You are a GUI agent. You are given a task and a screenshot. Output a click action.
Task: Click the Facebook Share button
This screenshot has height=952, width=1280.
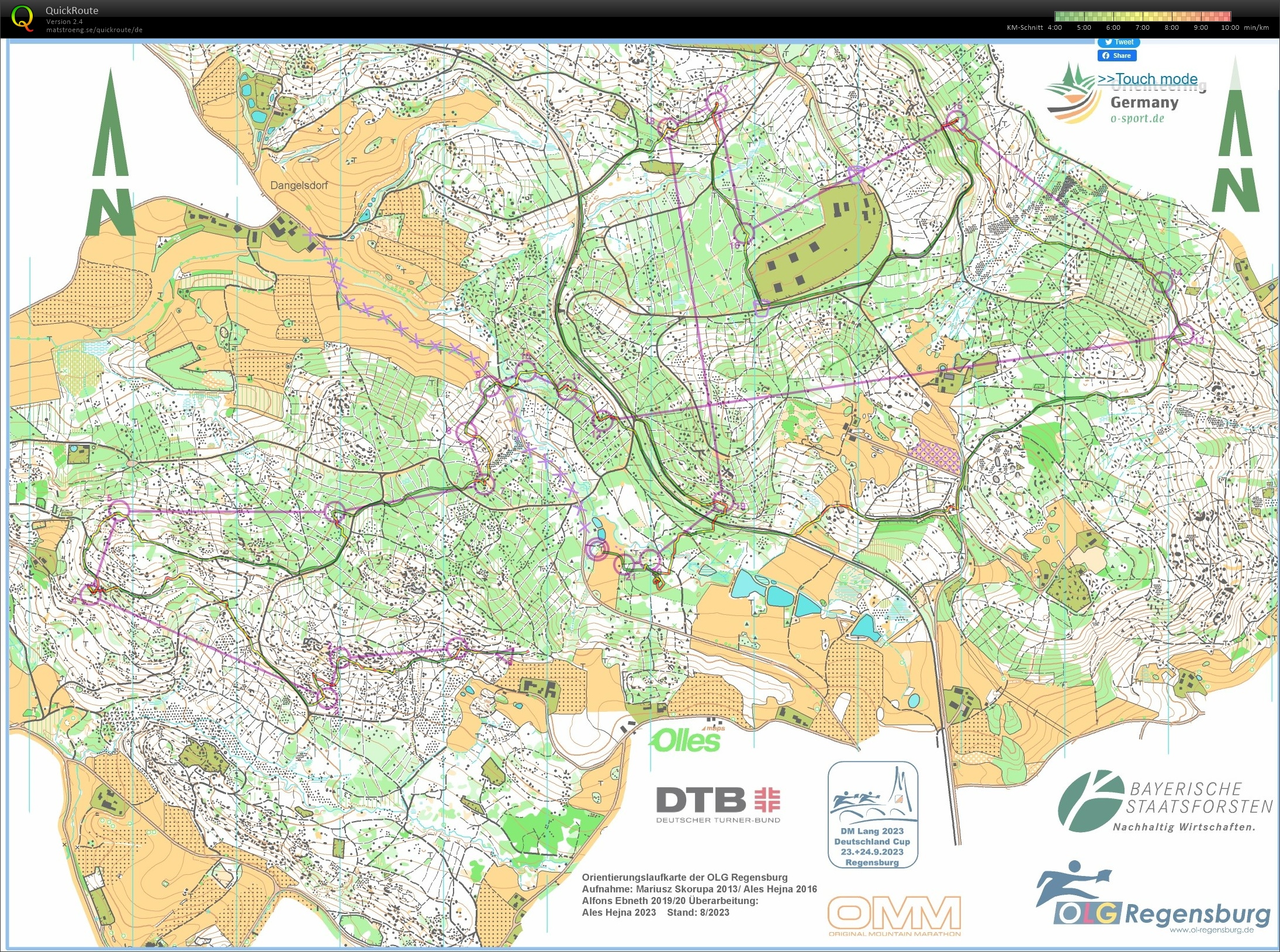(x=1117, y=56)
